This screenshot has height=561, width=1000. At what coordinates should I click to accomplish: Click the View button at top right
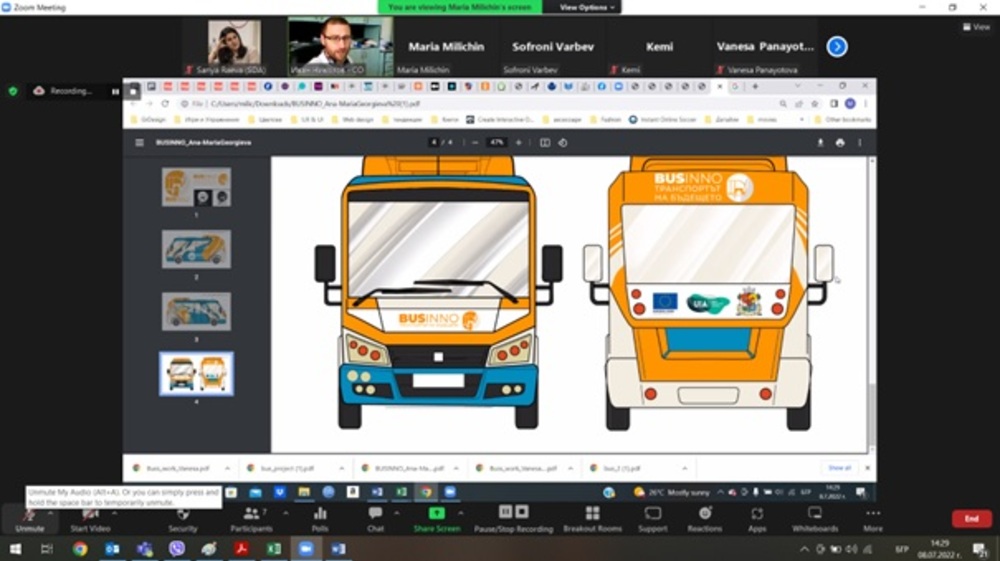tap(976, 27)
